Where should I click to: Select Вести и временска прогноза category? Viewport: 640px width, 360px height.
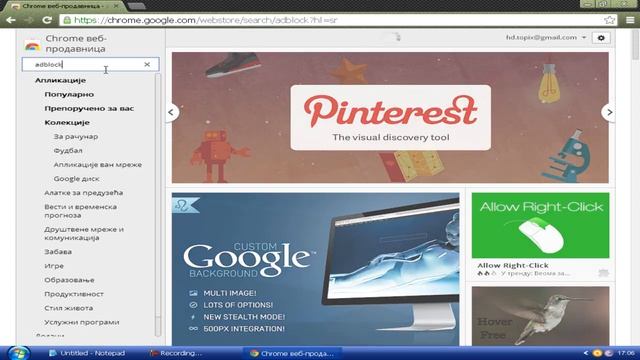pyautogui.click(x=80, y=211)
